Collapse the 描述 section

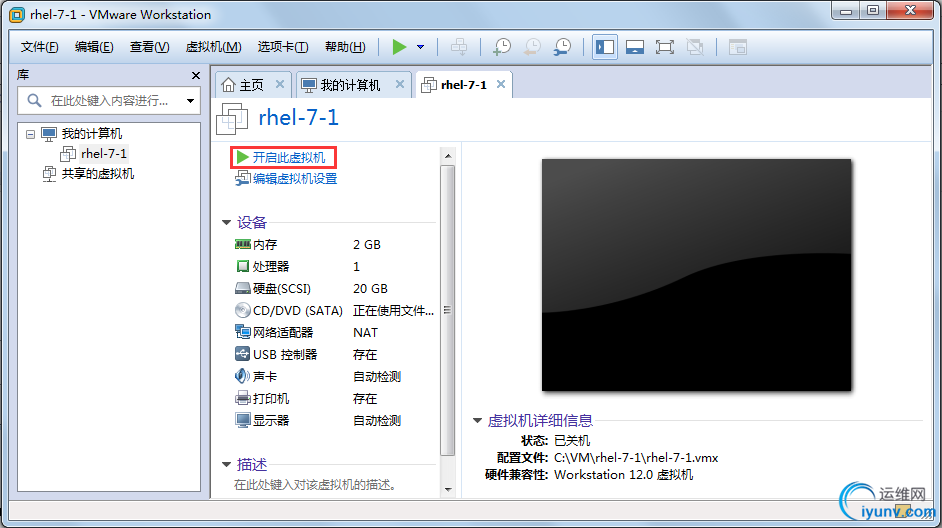[x=226, y=464]
